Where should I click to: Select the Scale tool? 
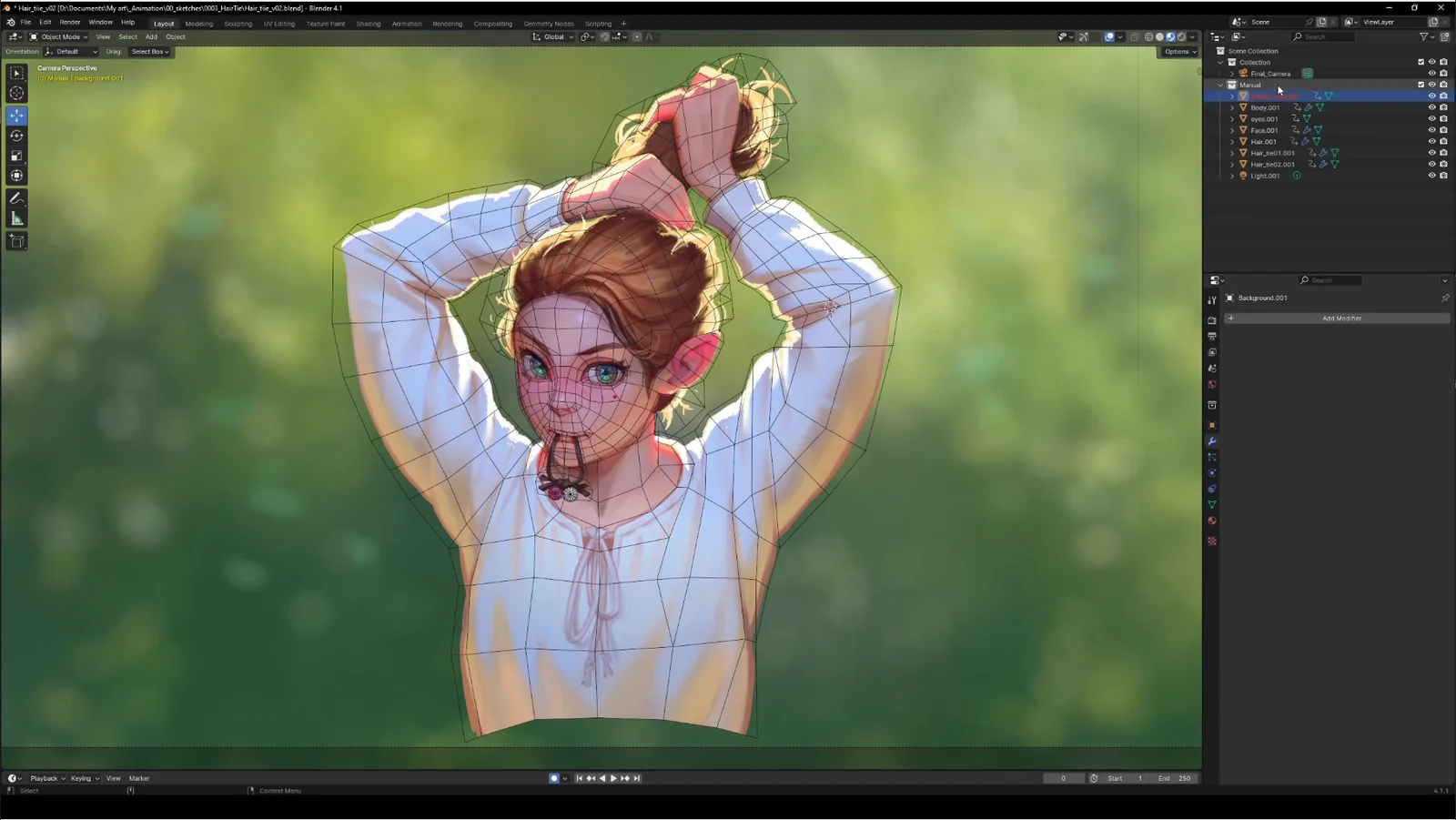[x=16, y=155]
